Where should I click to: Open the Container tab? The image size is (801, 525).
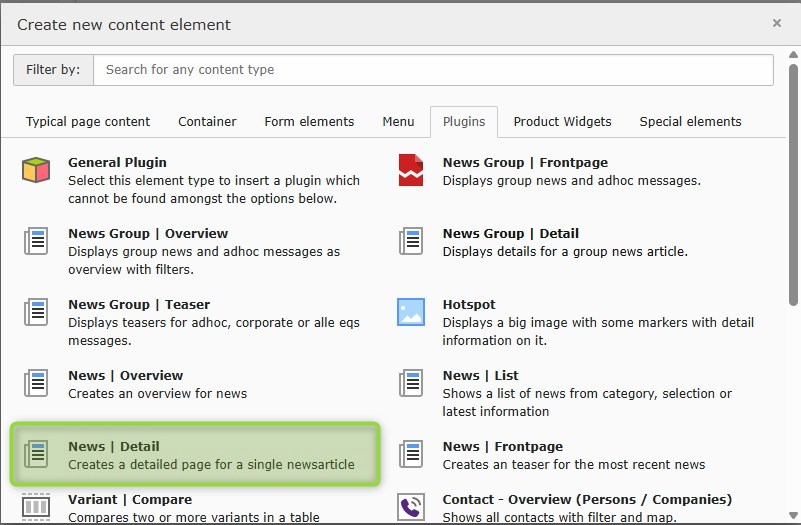coord(207,122)
